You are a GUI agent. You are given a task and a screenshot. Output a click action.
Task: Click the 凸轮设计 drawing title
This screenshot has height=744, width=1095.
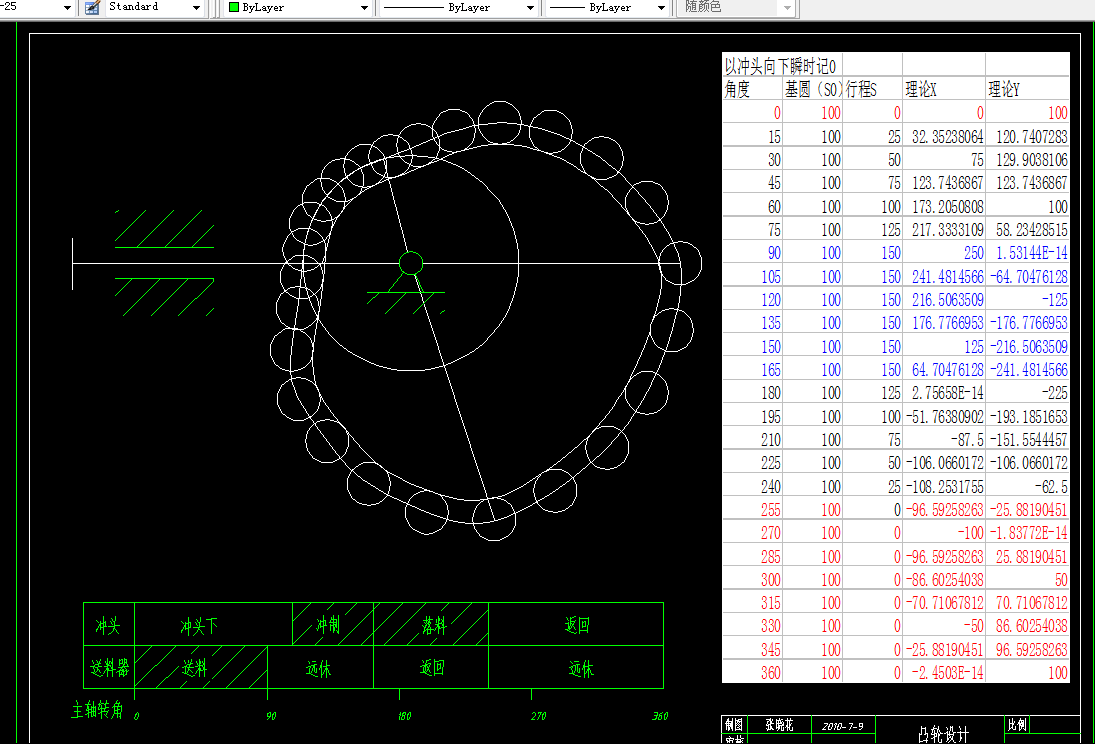(x=943, y=734)
